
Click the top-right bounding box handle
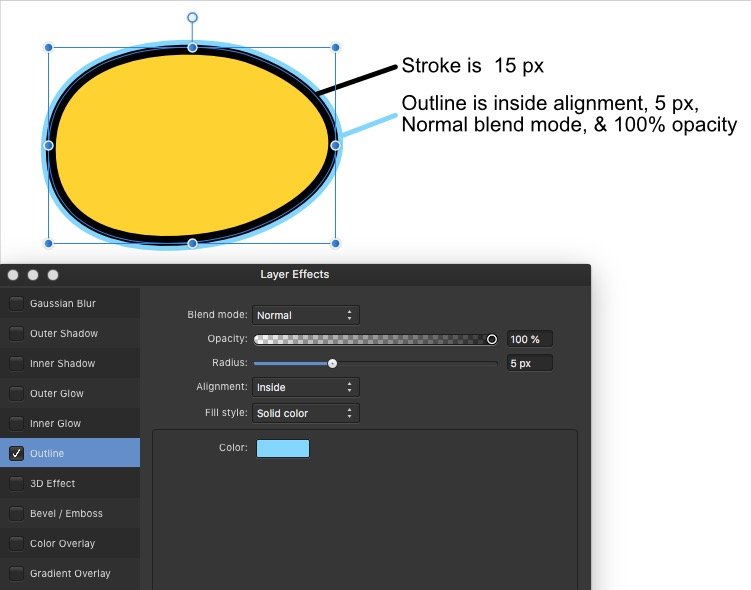[335, 47]
